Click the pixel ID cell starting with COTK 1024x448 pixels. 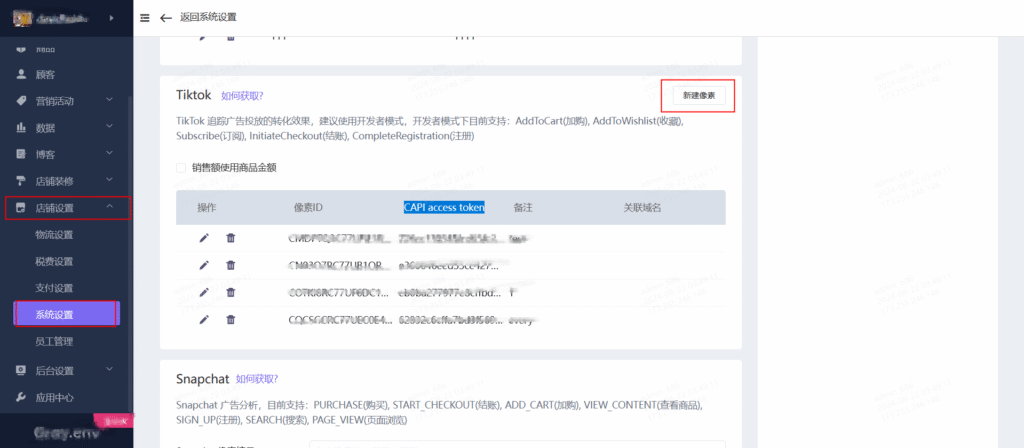pyautogui.click(x=340, y=292)
